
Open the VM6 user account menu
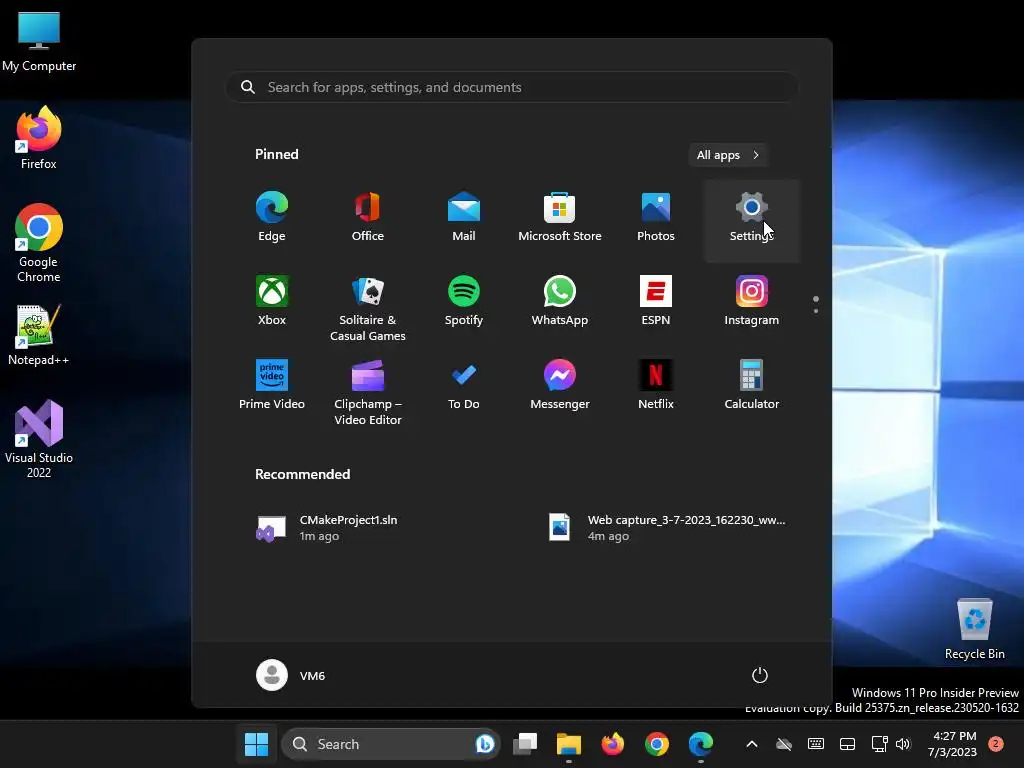coord(291,675)
